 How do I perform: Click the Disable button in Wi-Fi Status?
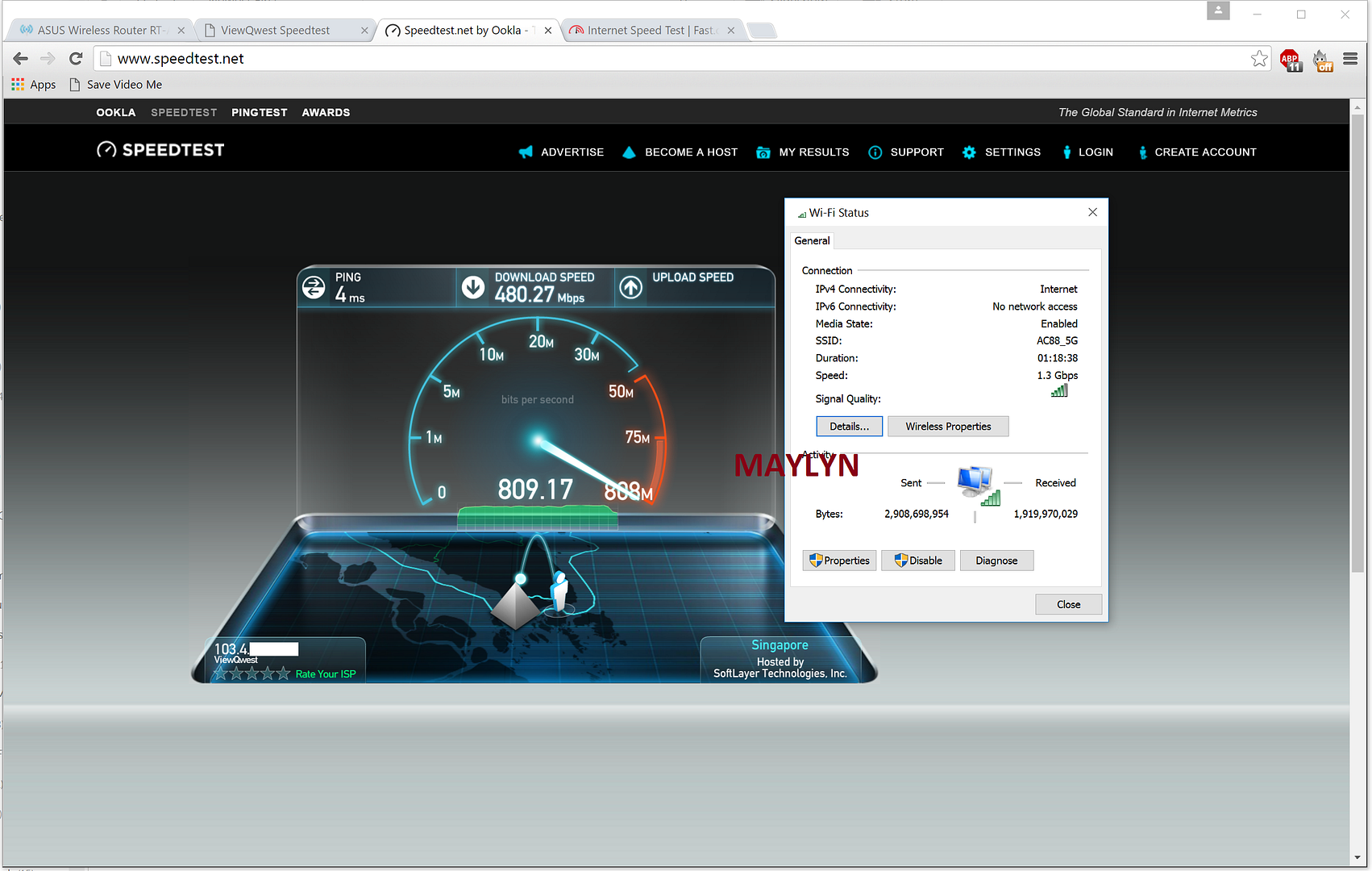point(917,561)
